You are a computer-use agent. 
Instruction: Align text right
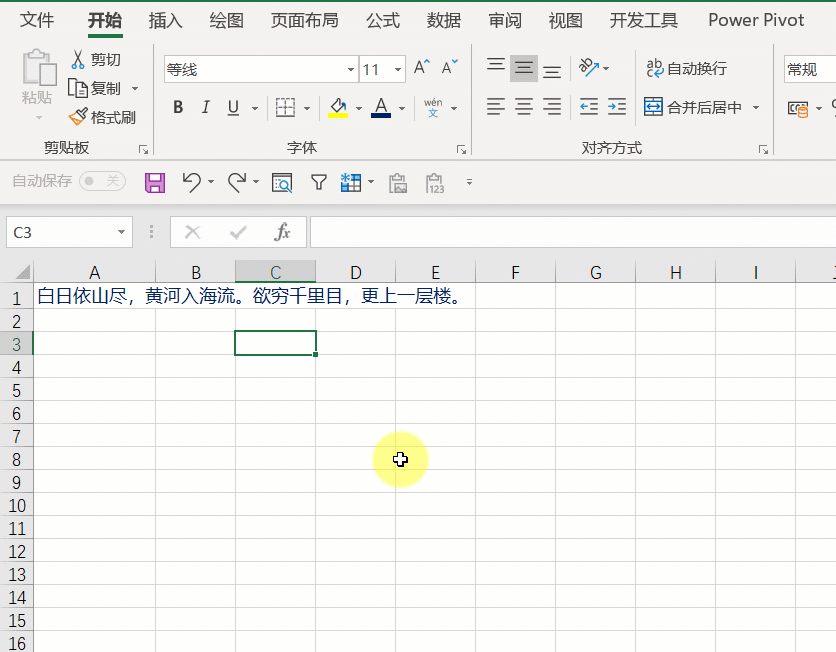[552, 107]
